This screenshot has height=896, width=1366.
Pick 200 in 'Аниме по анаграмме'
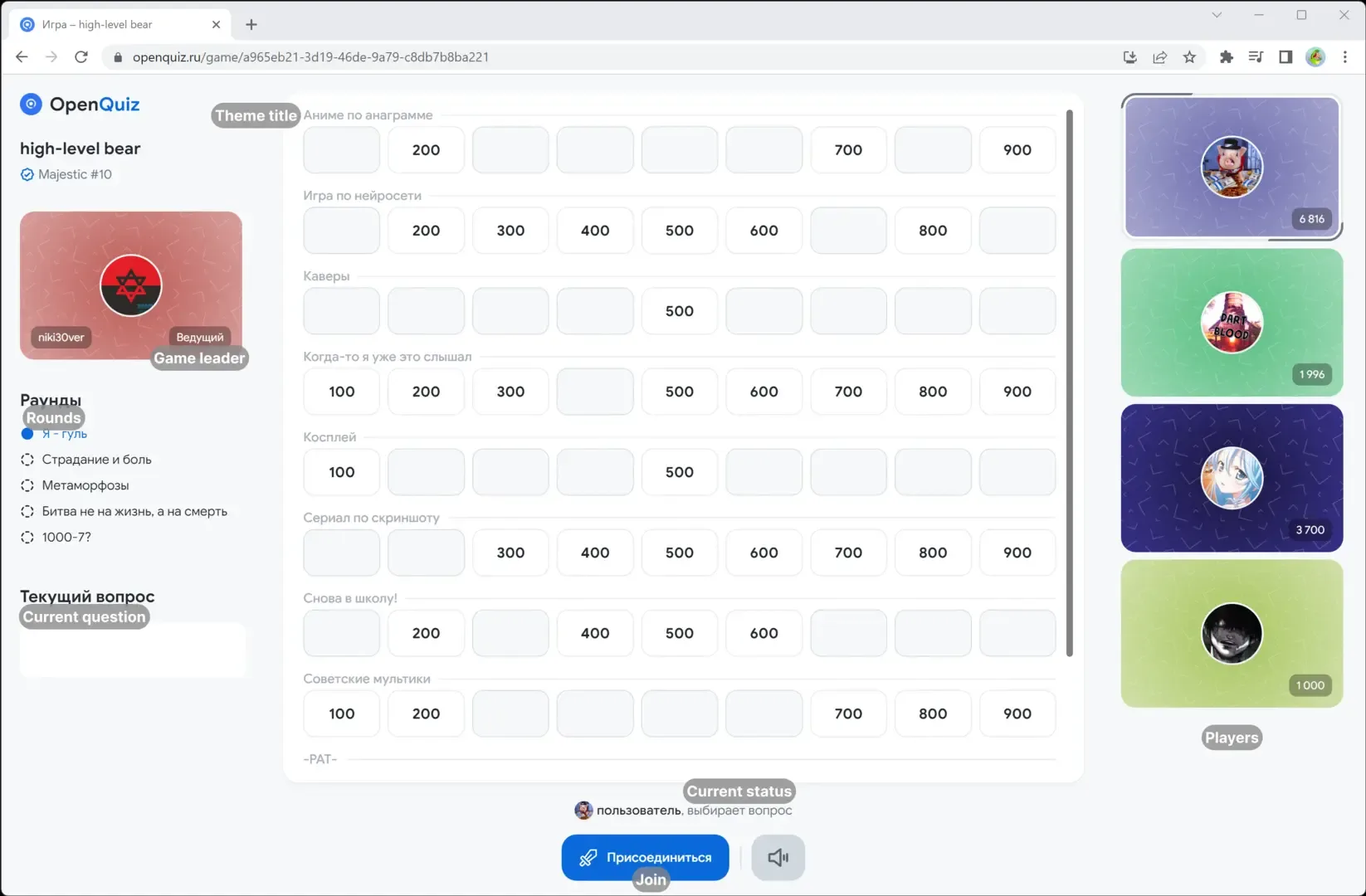(x=426, y=150)
